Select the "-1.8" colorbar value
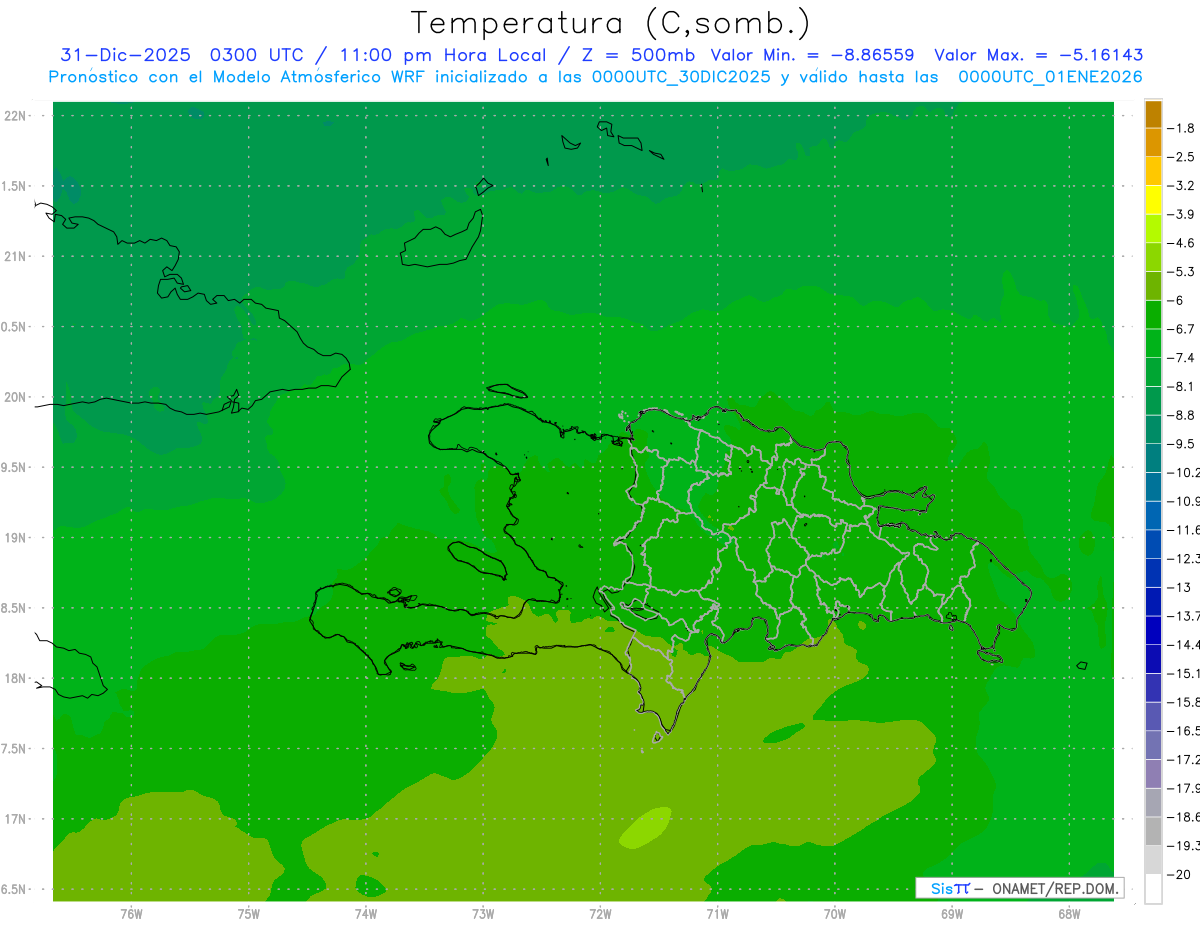1200x927 pixels. [x=1182, y=128]
